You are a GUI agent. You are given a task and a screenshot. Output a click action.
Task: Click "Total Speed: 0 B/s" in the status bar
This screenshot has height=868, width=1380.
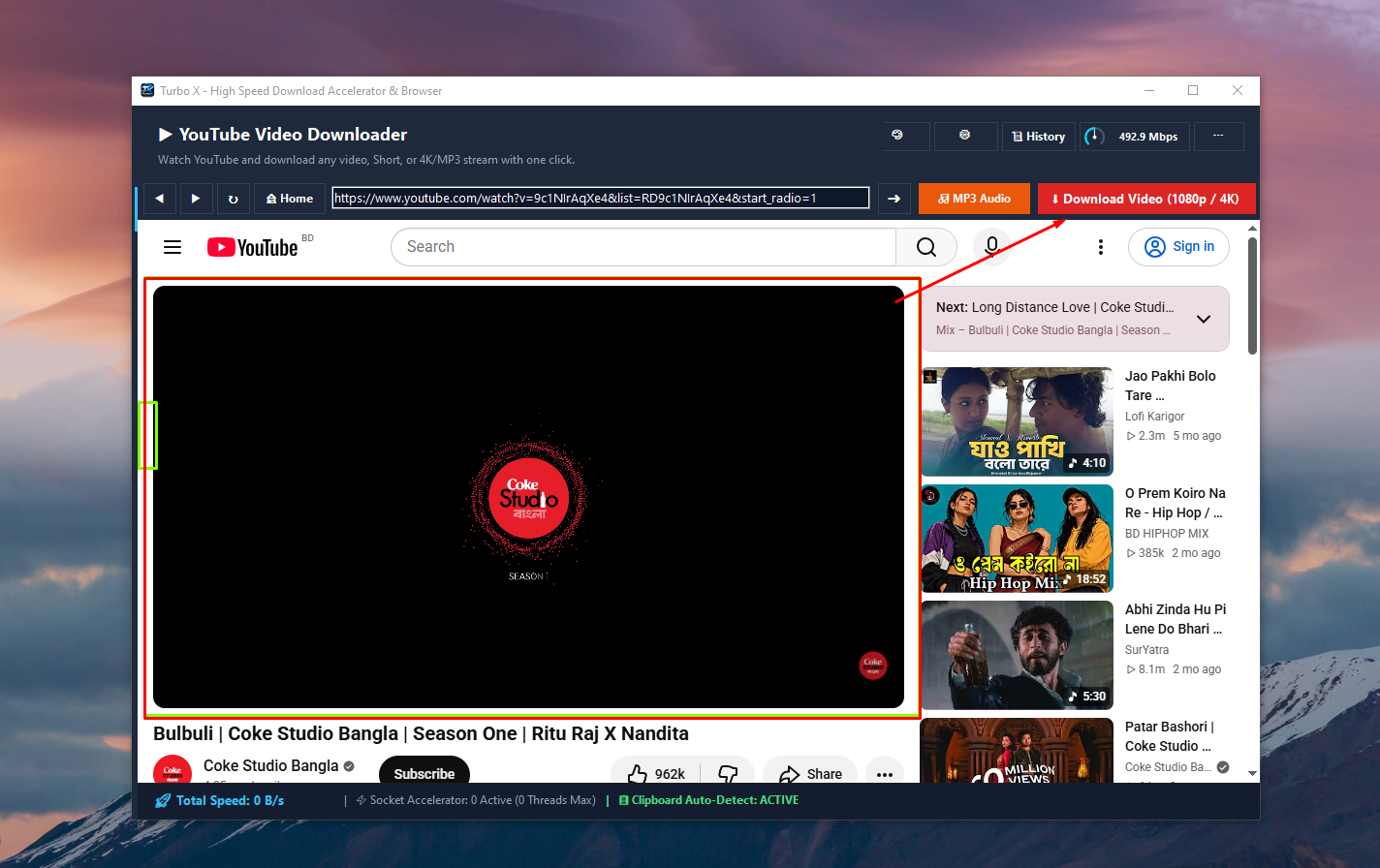click(221, 801)
